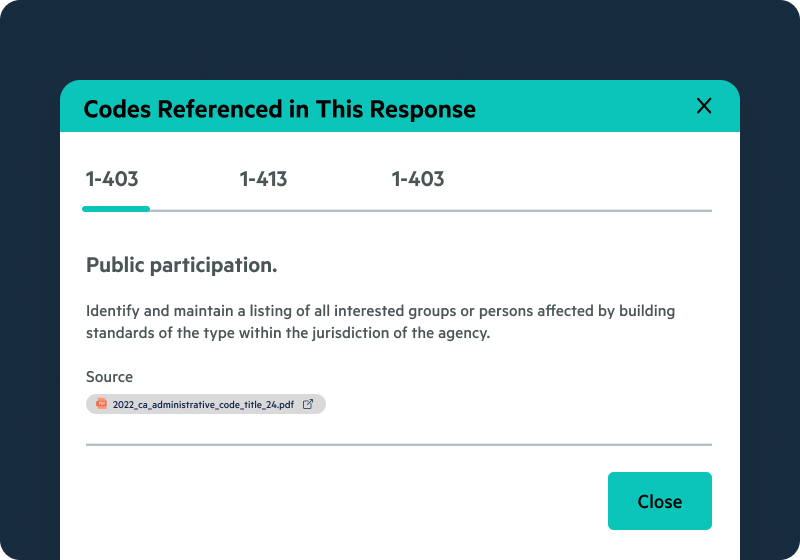This screenshot has height=560, width=800.
Task: Click the gray tab bar underline
Action: [x=430, y=210]
